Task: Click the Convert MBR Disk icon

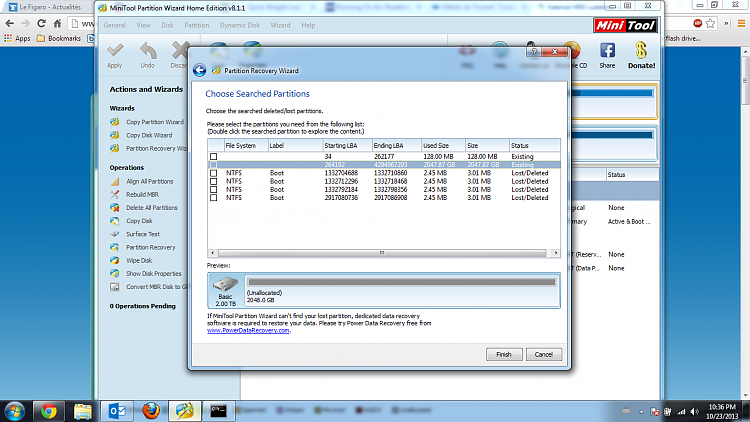Action: click(x=115, y=287)
